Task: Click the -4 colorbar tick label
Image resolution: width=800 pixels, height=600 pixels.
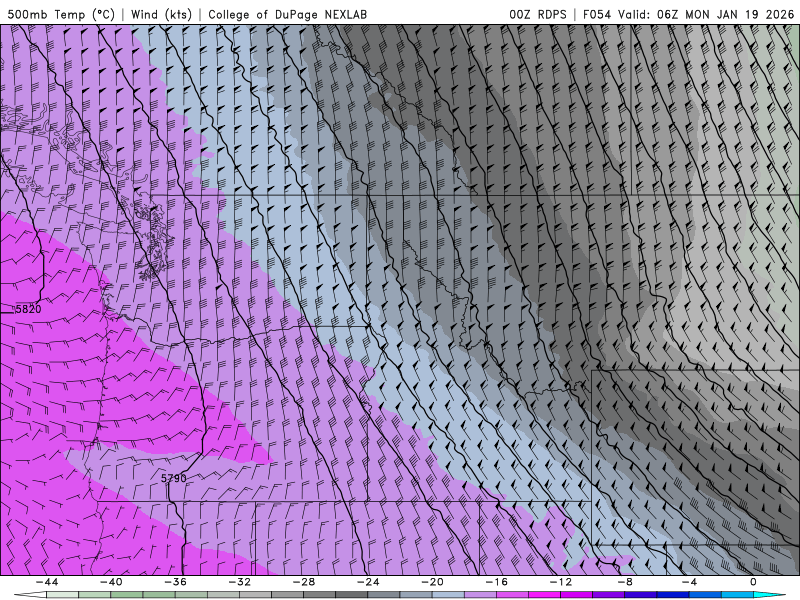Action: [x=690, y=582]
